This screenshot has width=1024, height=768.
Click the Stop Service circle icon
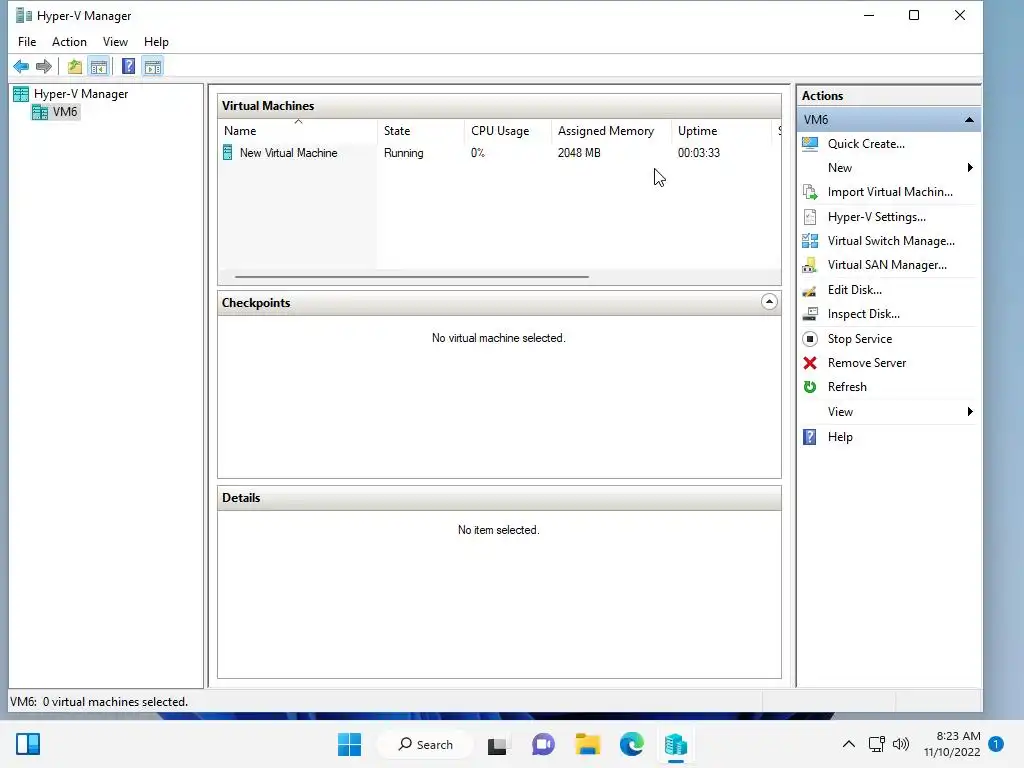(x=810, y=339)
